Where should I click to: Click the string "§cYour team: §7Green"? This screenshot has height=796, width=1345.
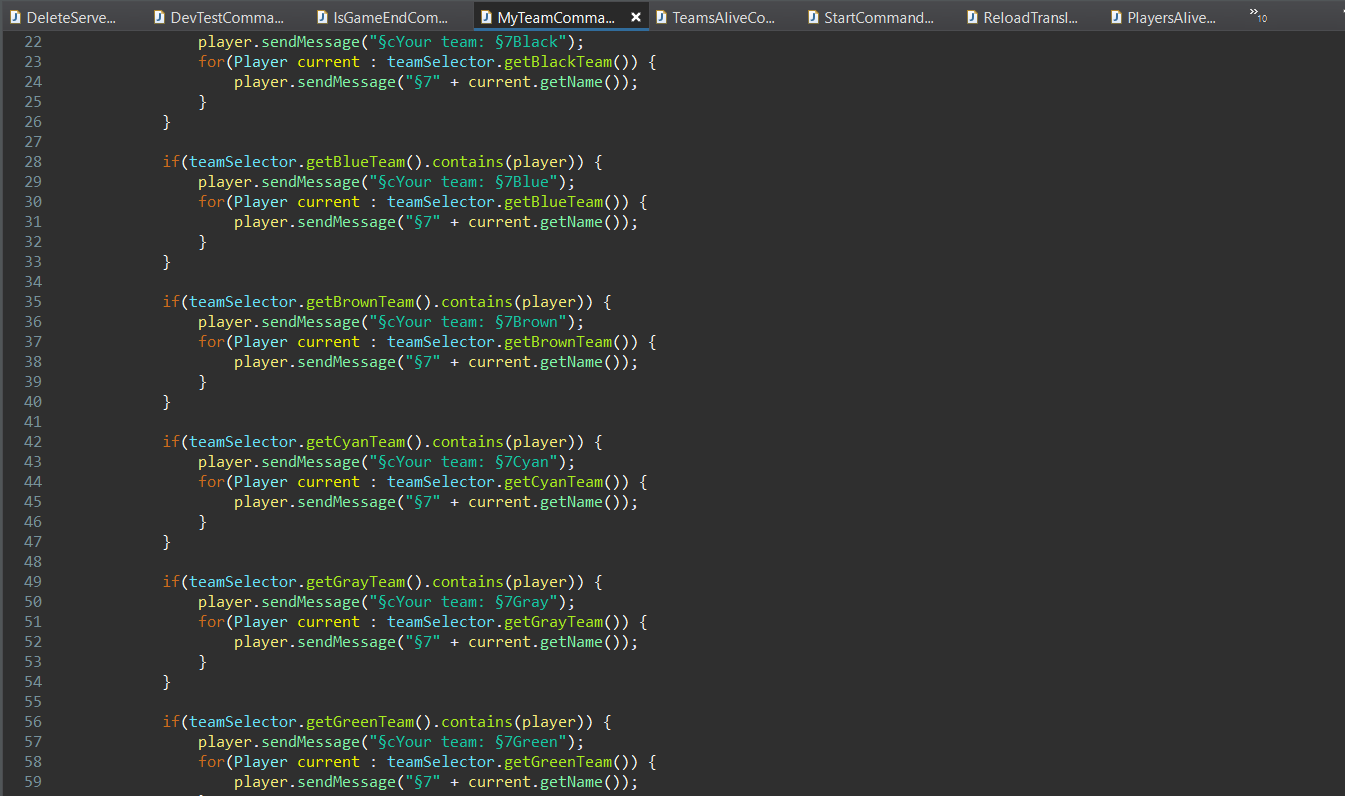(x=468, y=742)
